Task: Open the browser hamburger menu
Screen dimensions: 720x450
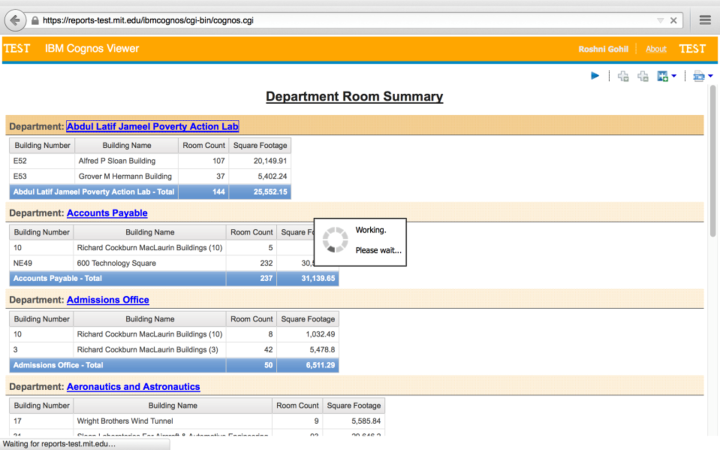Action: pos(704,19)
